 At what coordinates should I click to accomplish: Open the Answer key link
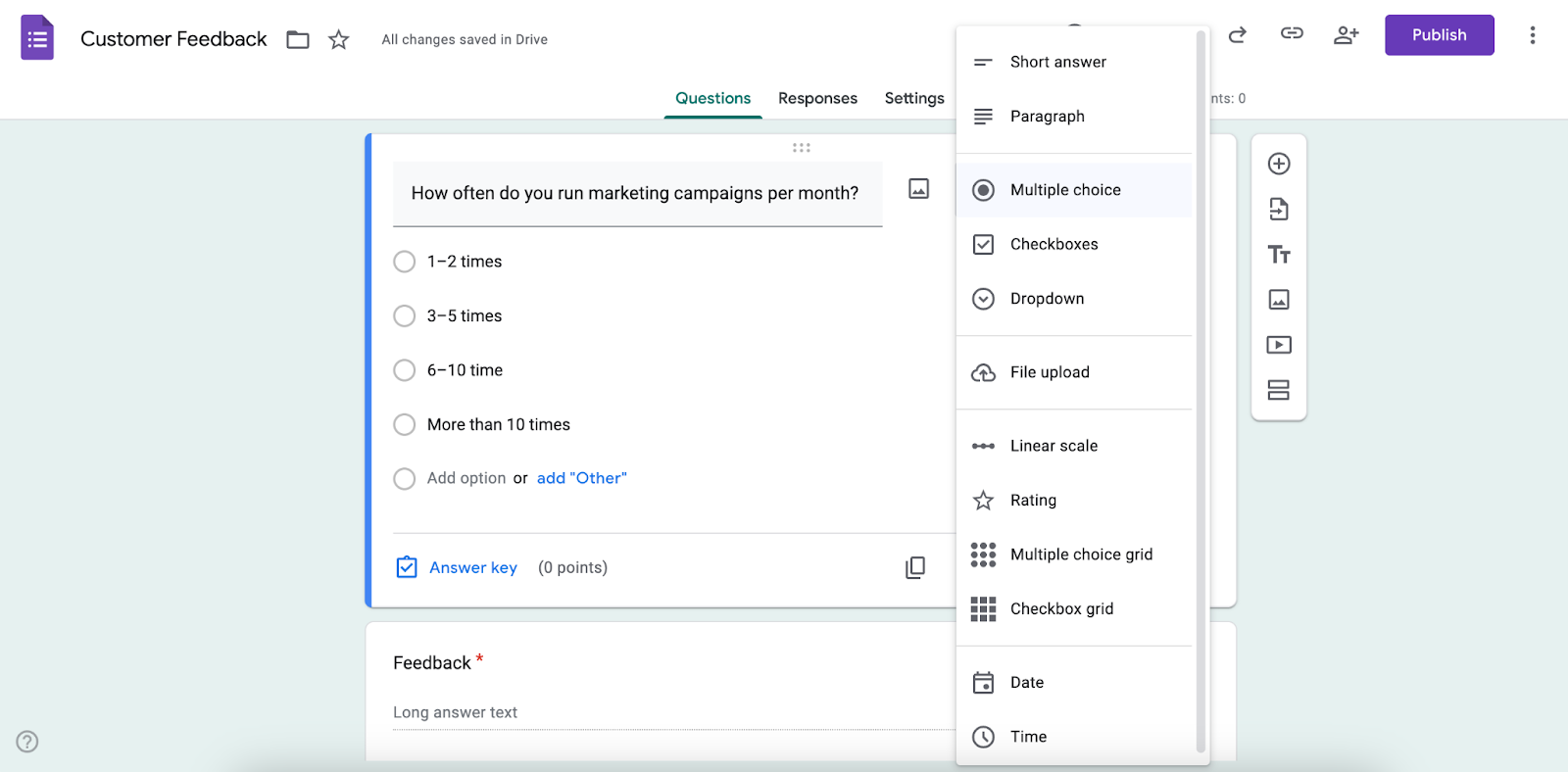click(473, 567)
